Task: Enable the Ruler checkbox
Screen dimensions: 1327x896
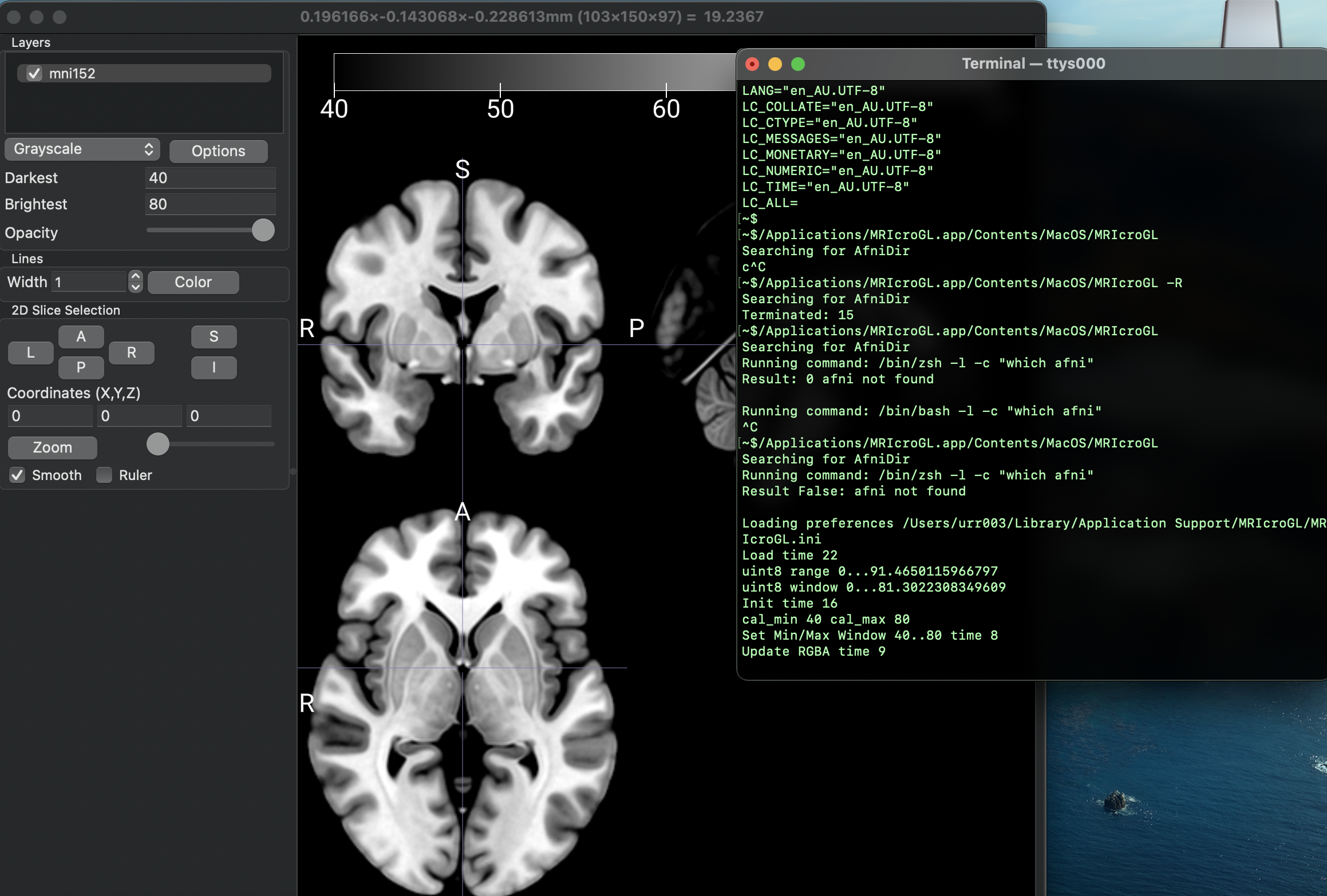Action: [104, 475]
